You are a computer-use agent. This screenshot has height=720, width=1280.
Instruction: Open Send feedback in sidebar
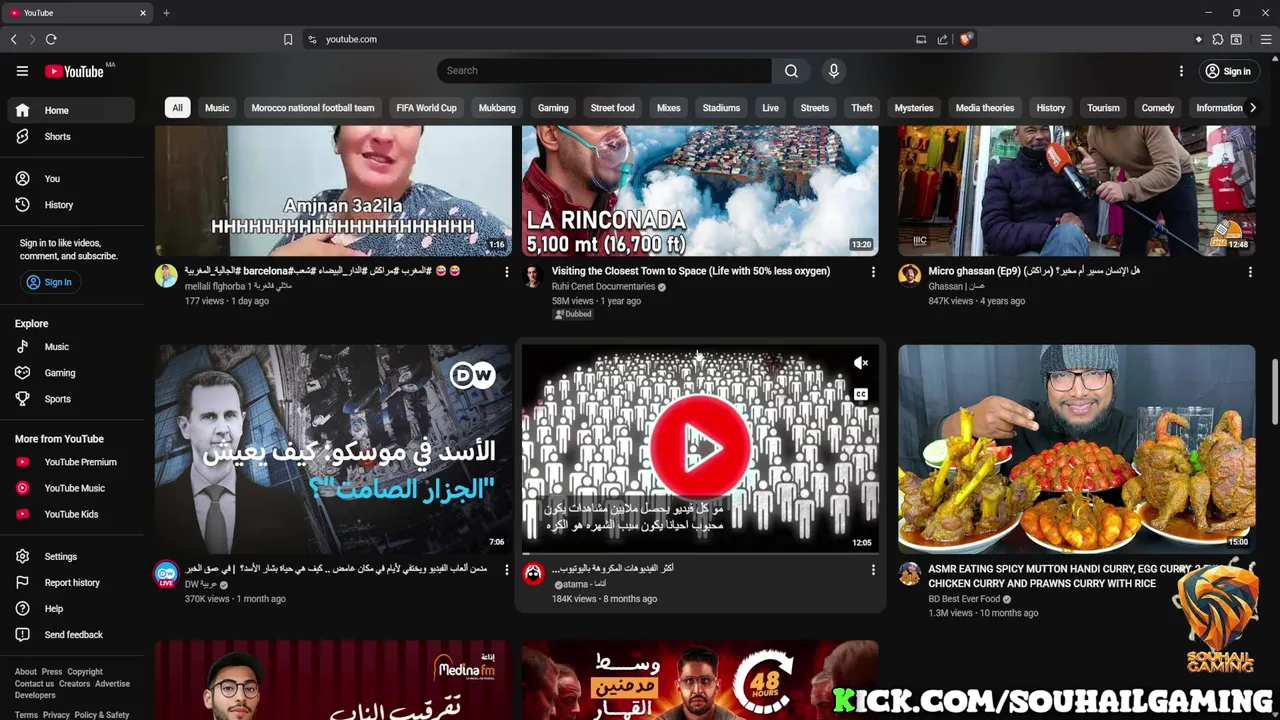point(70,634)
